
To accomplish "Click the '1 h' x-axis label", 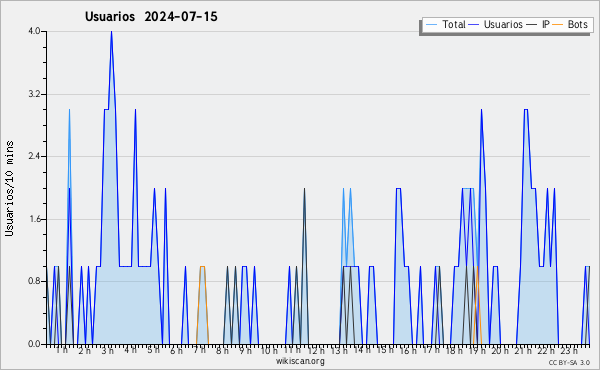I will [62, 350].
